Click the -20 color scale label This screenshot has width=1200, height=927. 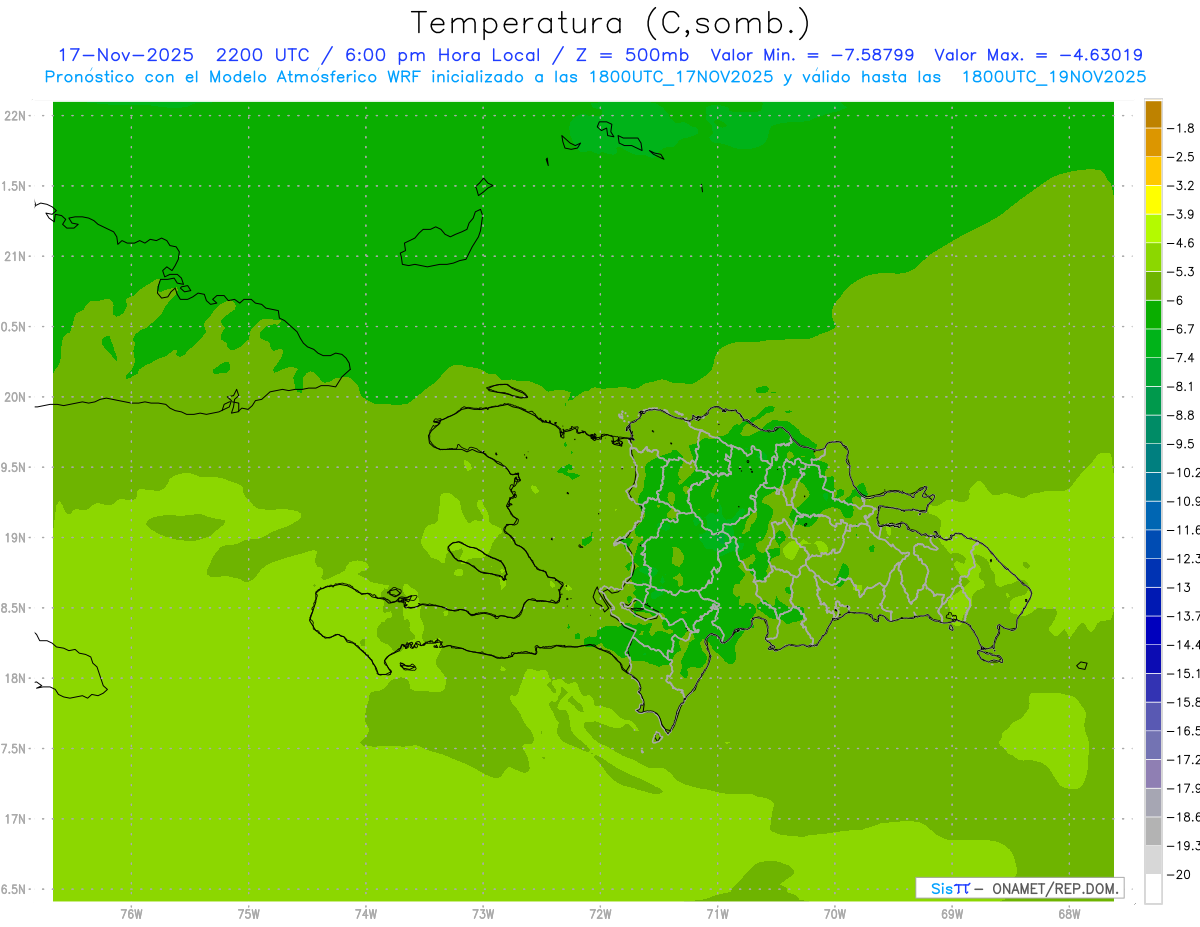(x=1178, y=874)
